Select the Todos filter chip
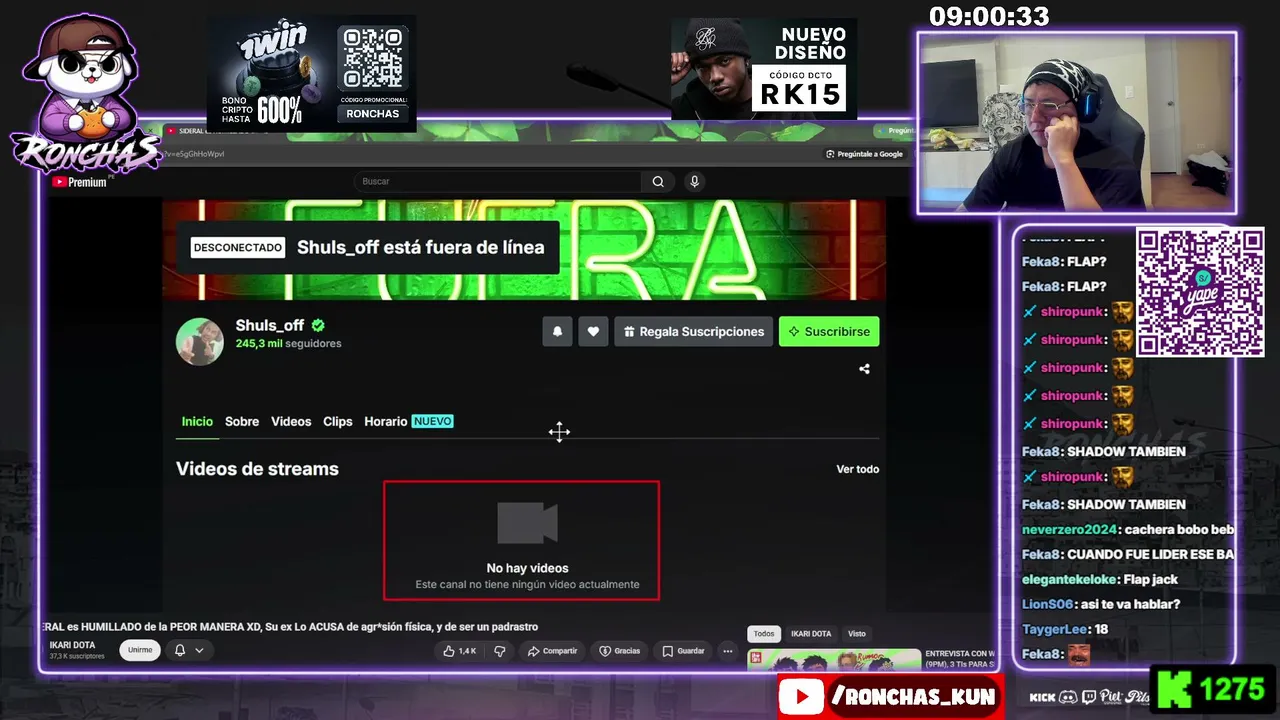The height and width of the screenshot is (720, 1280). click(764, 634)
